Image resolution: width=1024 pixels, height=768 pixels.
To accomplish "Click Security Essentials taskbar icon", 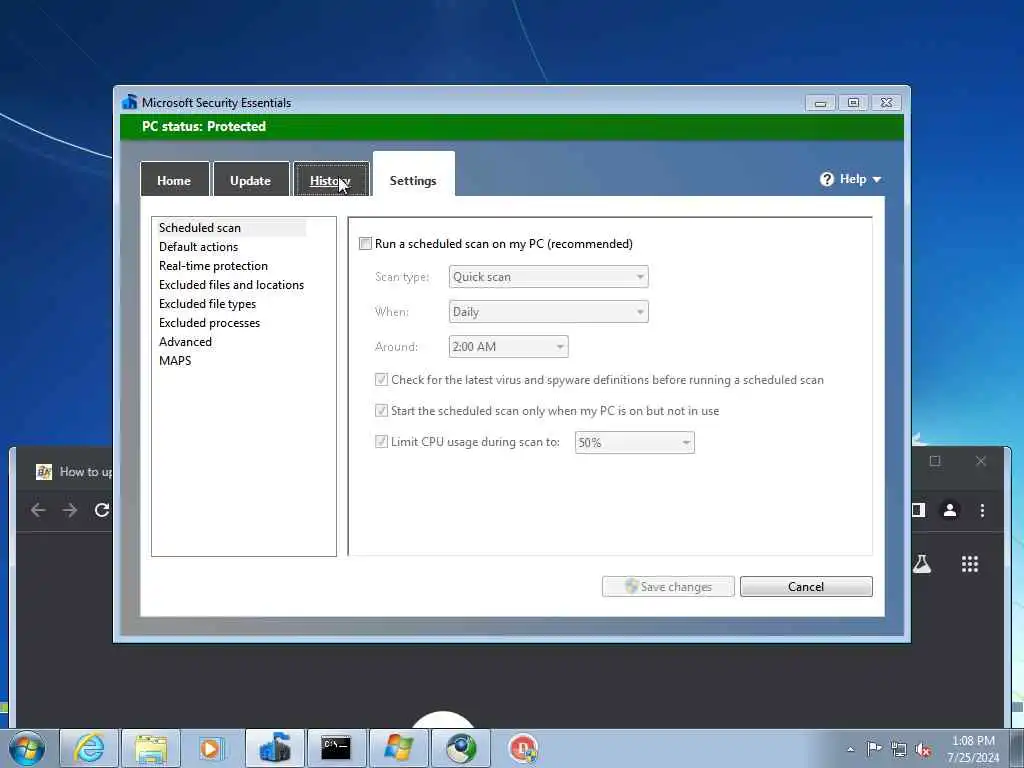I will point(274,748).
